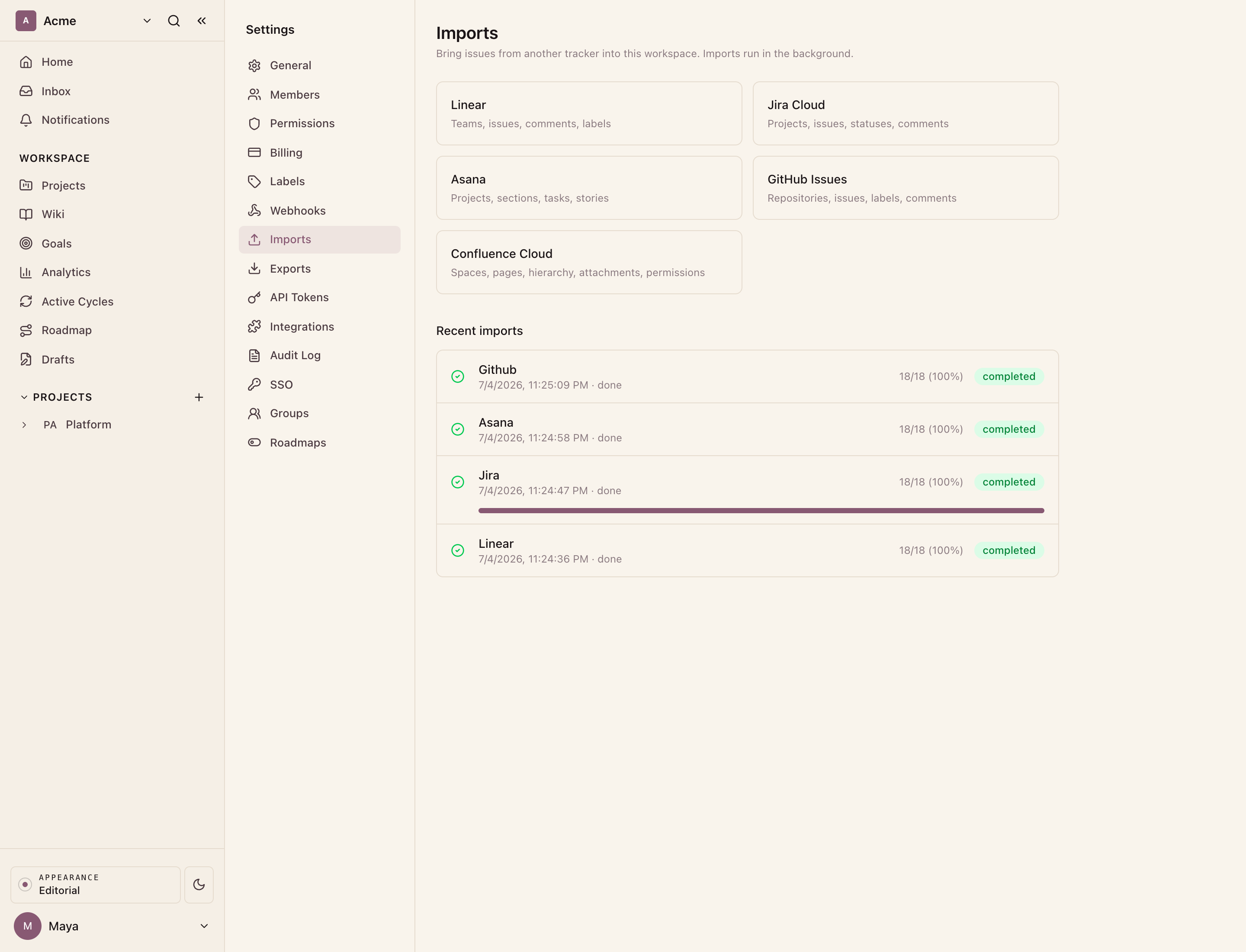Open the Github recent import row
This screenshot has width=1246, height=952.
pos(747,377)
